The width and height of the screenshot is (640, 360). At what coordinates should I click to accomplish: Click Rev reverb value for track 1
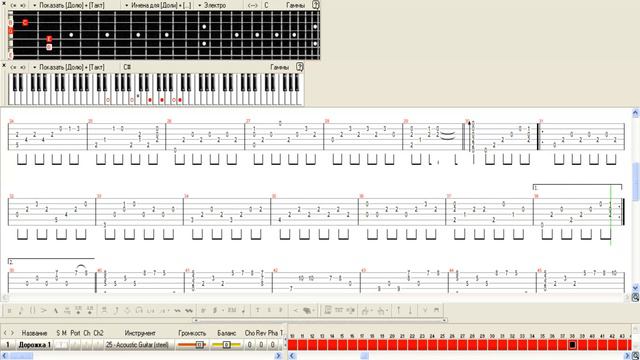coord(261,345)
